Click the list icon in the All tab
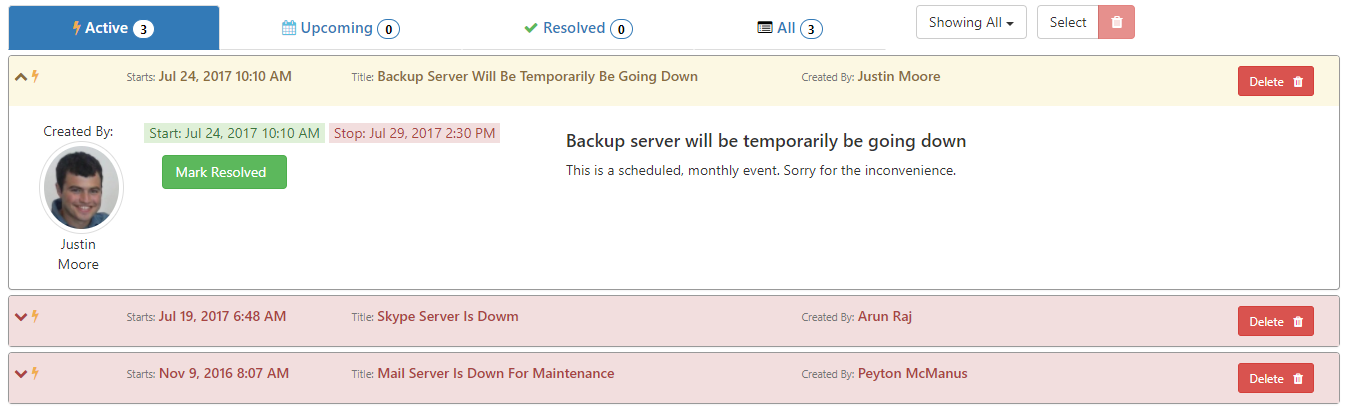Image resolution: width=1347 pixels, height=411 pixels. (765, 28)
